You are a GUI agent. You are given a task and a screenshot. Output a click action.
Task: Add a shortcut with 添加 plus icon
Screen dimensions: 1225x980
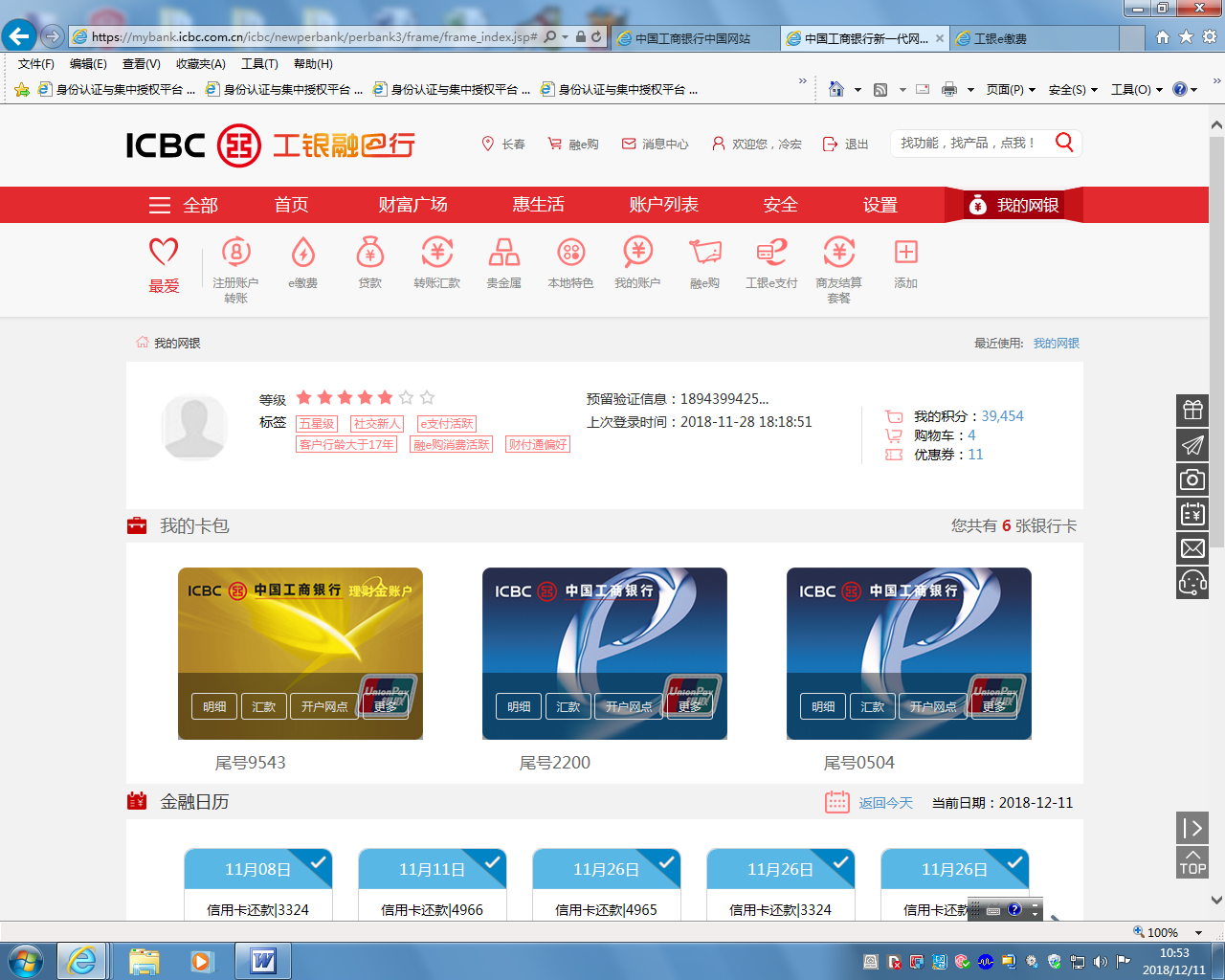(905, 252)
